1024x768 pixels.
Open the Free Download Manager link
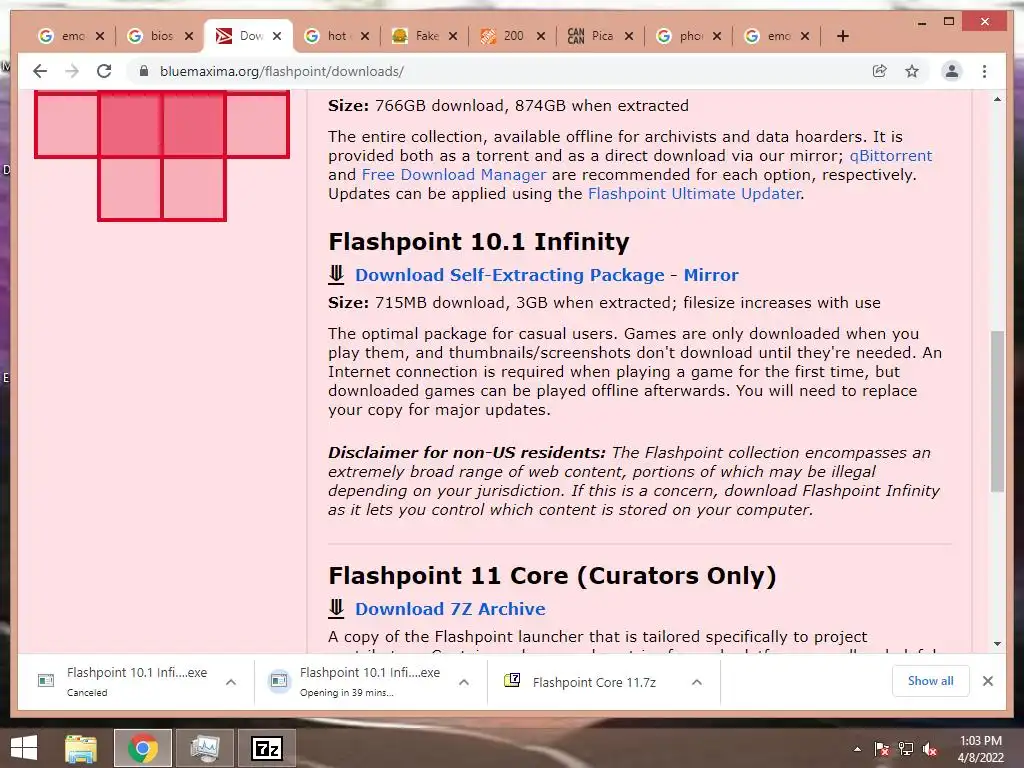(453, 174)
